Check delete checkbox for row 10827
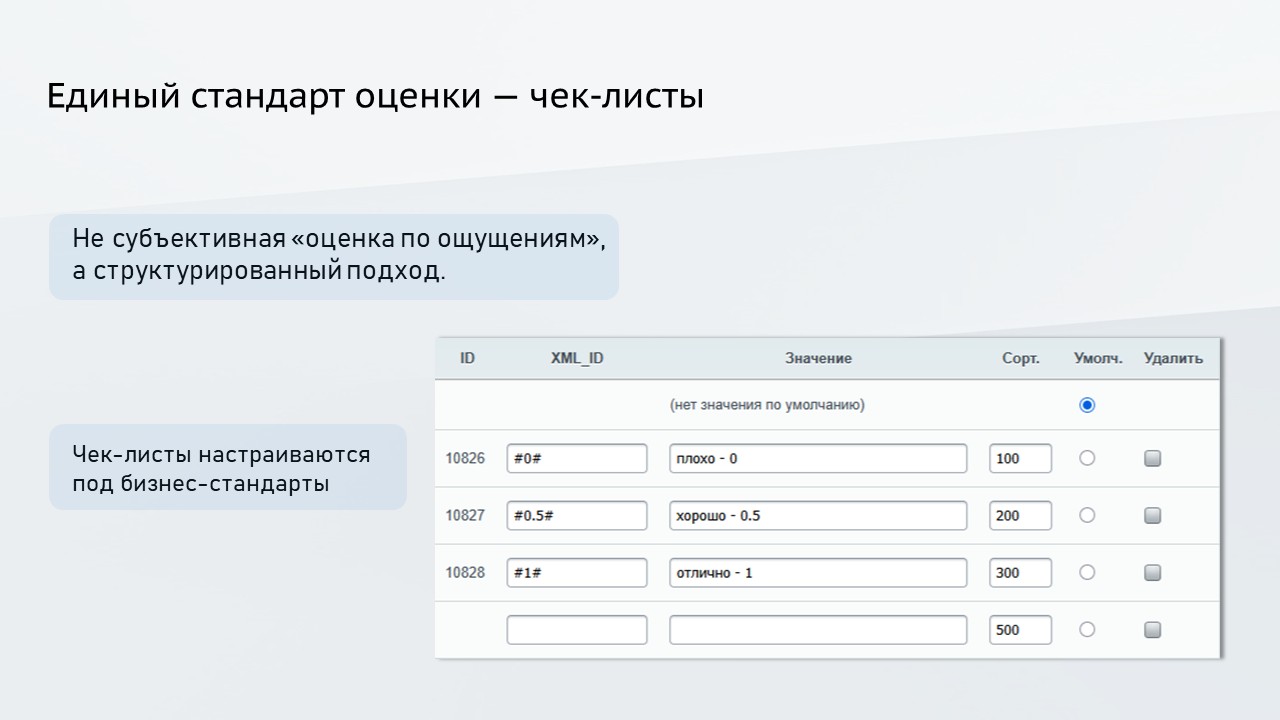Viewport: 1280px width, 720px height. [1152, 515]
